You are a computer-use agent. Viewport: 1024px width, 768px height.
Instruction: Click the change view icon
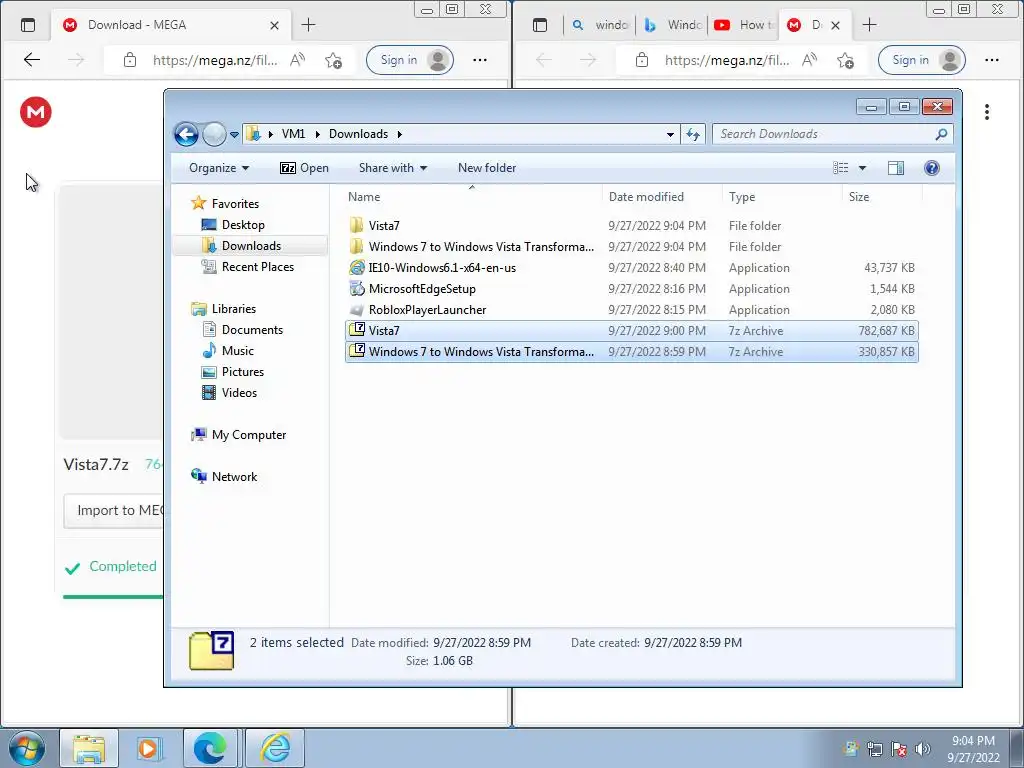click(840, 168)
